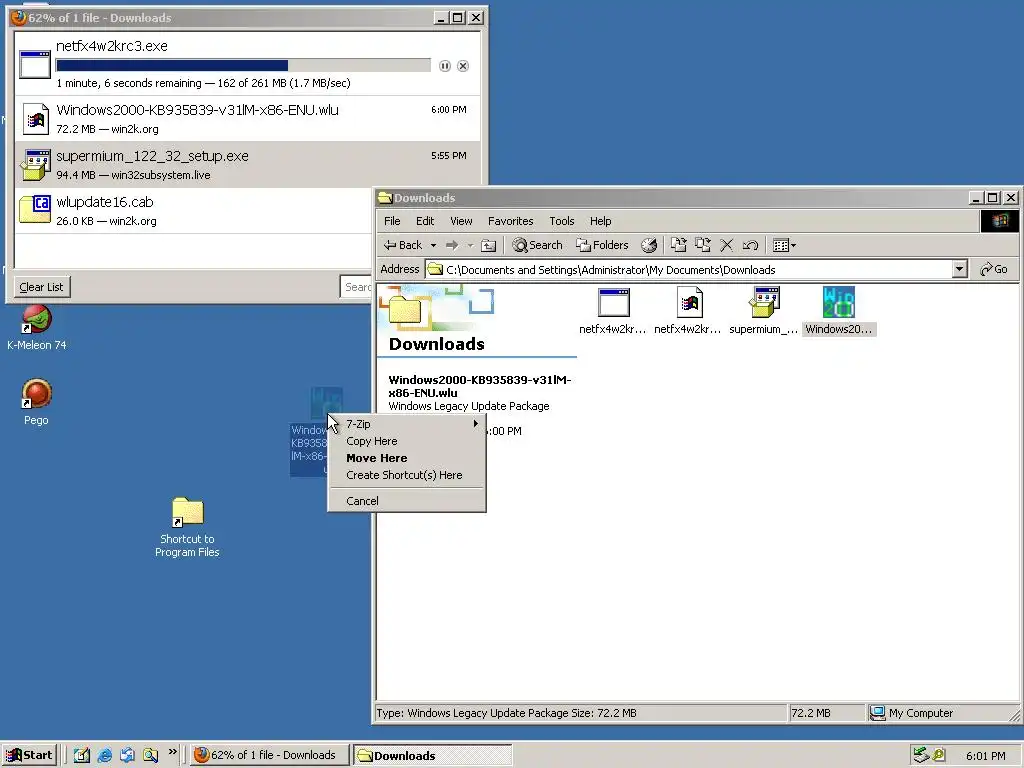Launch Outlook Express from quick launch
This screenshot has width=1024, height=768.
127,755
